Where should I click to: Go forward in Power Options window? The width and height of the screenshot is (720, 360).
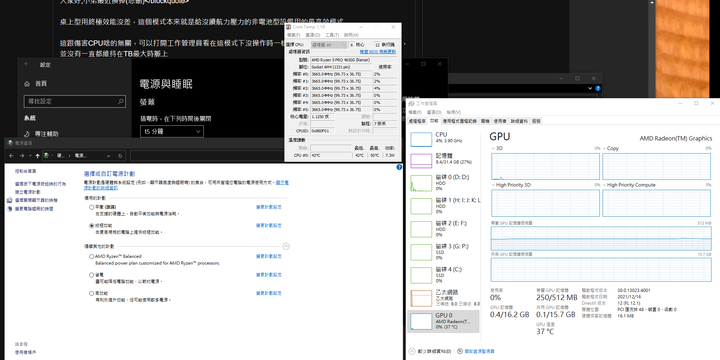point(21,156)
